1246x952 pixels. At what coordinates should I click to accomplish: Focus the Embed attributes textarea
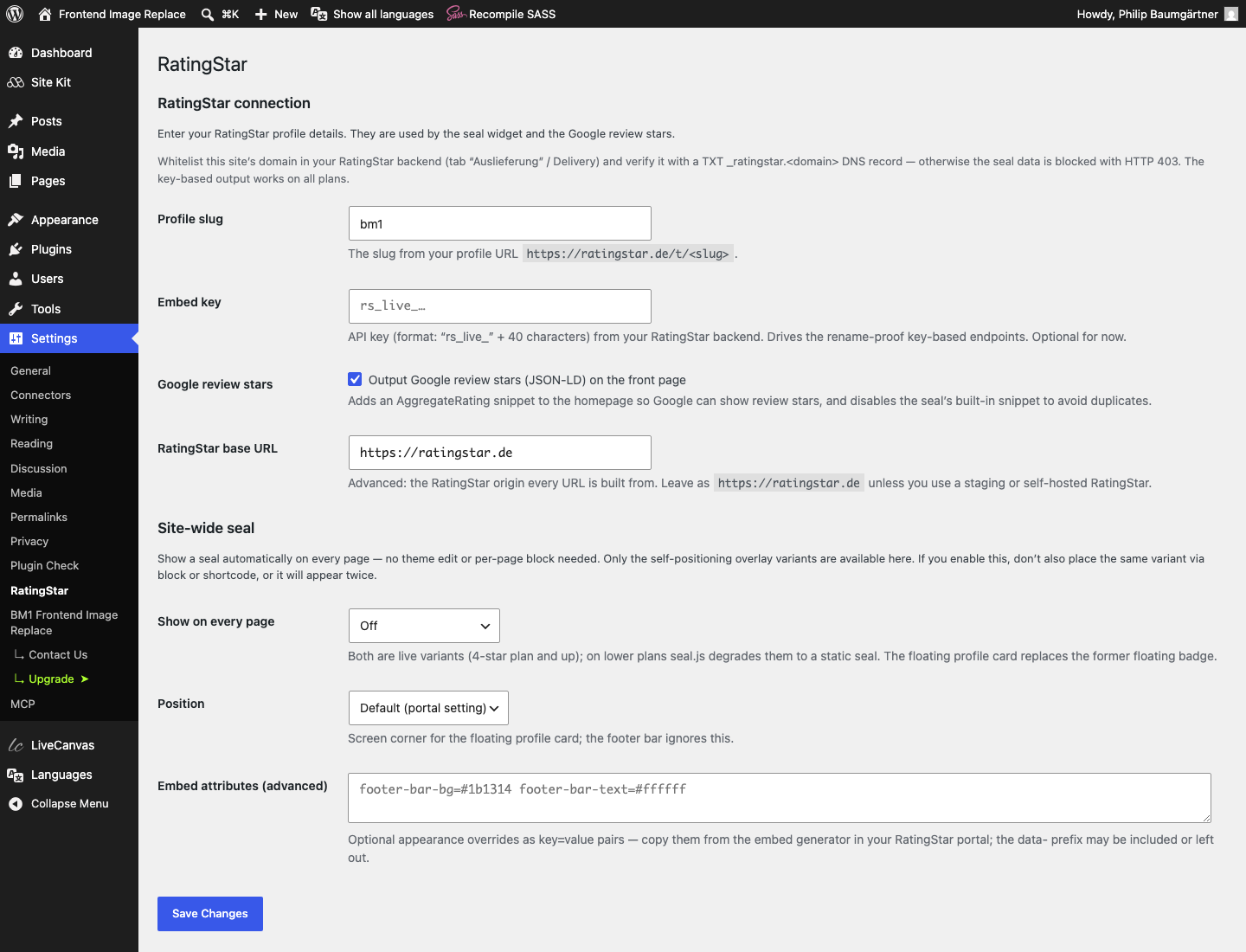pos(780,798)
